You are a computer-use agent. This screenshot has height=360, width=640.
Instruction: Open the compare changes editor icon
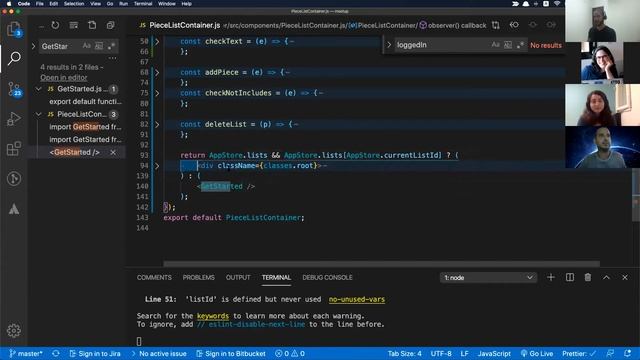click(x=496, y=25)
